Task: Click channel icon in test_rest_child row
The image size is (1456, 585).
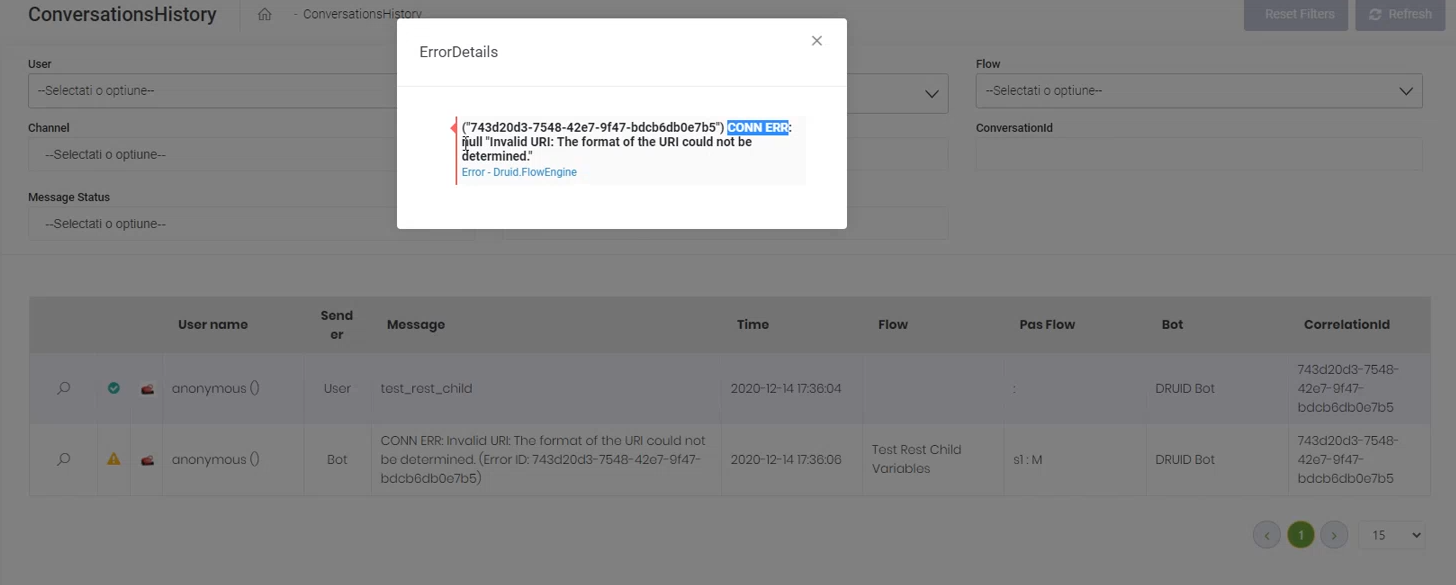Action: (x=147, y=388)
